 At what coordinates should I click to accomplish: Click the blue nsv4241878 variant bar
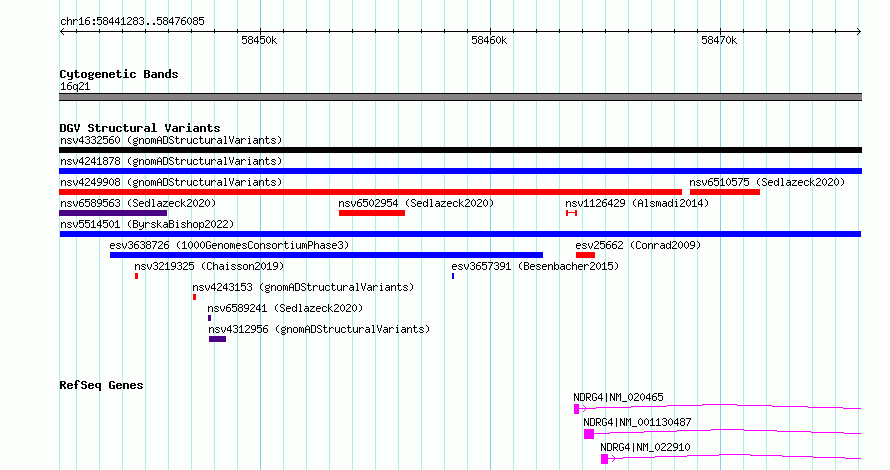coord(460,171)
